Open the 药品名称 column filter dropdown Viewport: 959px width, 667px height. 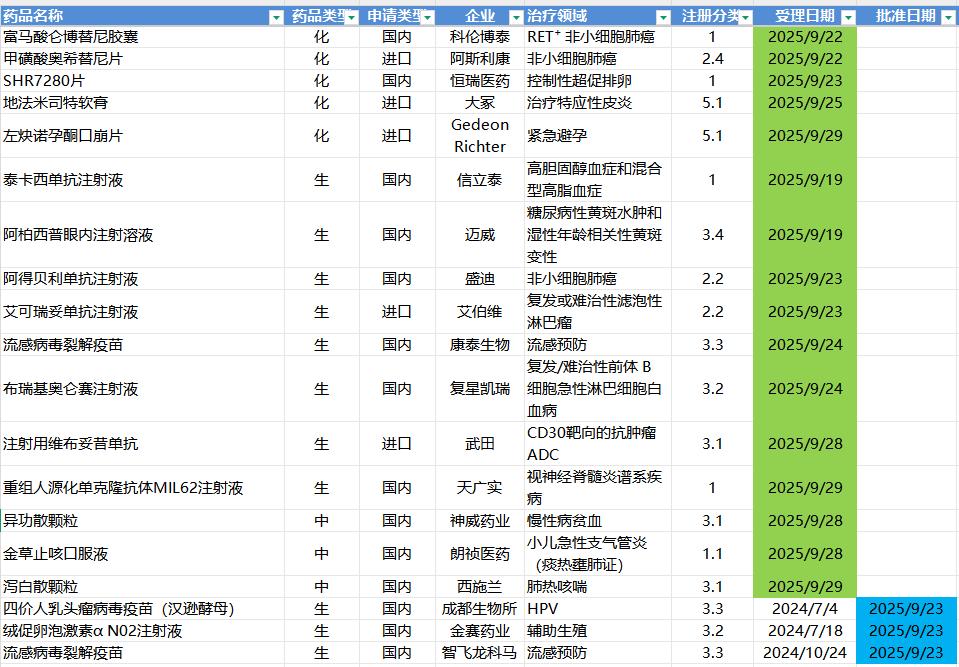[x=276, y=17]
